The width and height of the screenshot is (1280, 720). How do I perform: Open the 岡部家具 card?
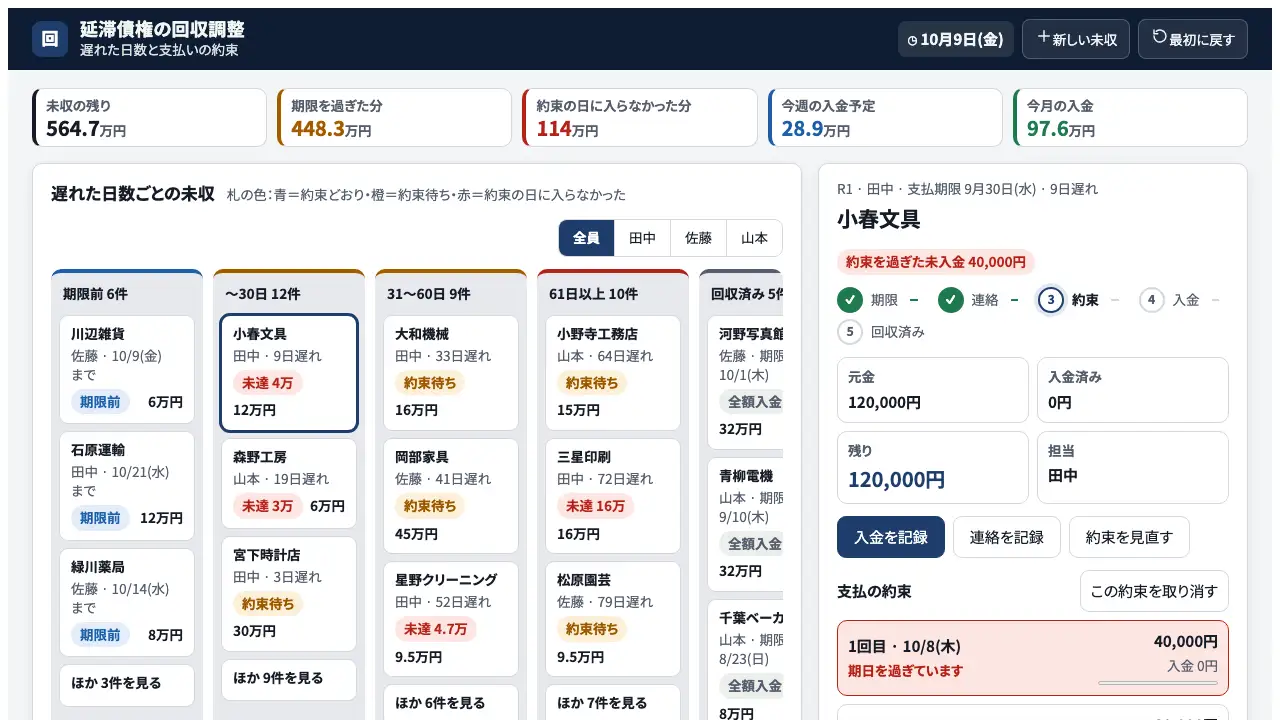pos(451,496)
